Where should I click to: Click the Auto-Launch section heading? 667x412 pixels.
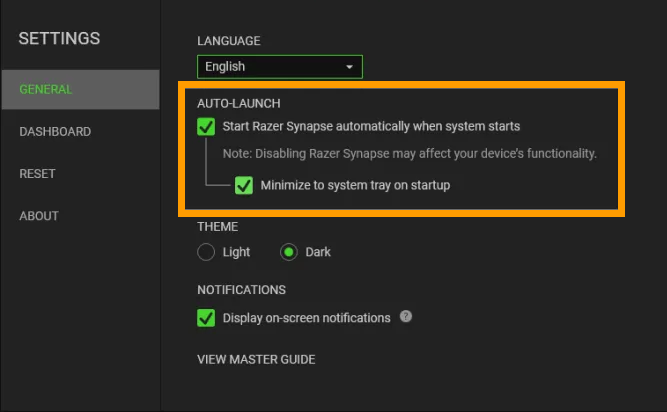[239, 103]
